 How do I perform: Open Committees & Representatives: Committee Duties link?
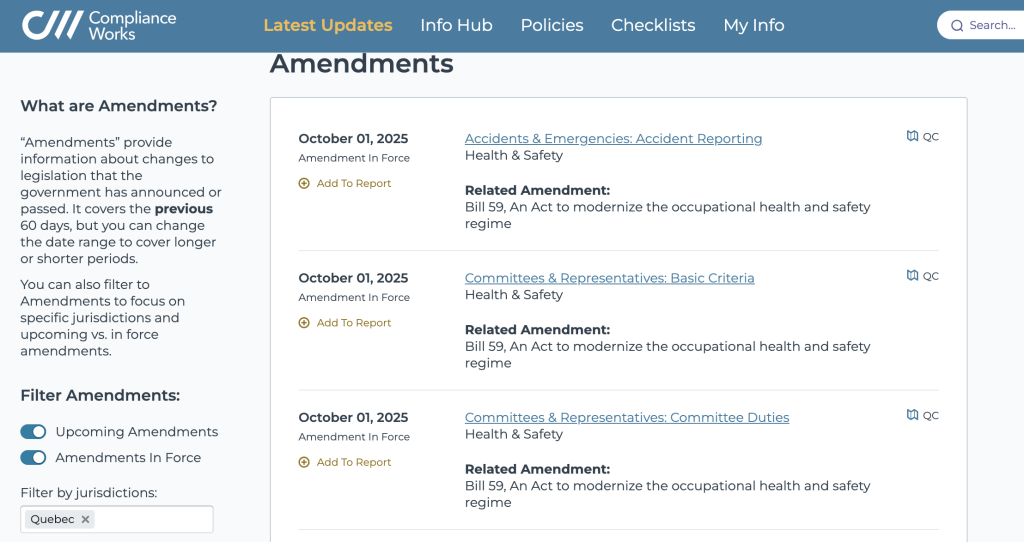[627, 417]
